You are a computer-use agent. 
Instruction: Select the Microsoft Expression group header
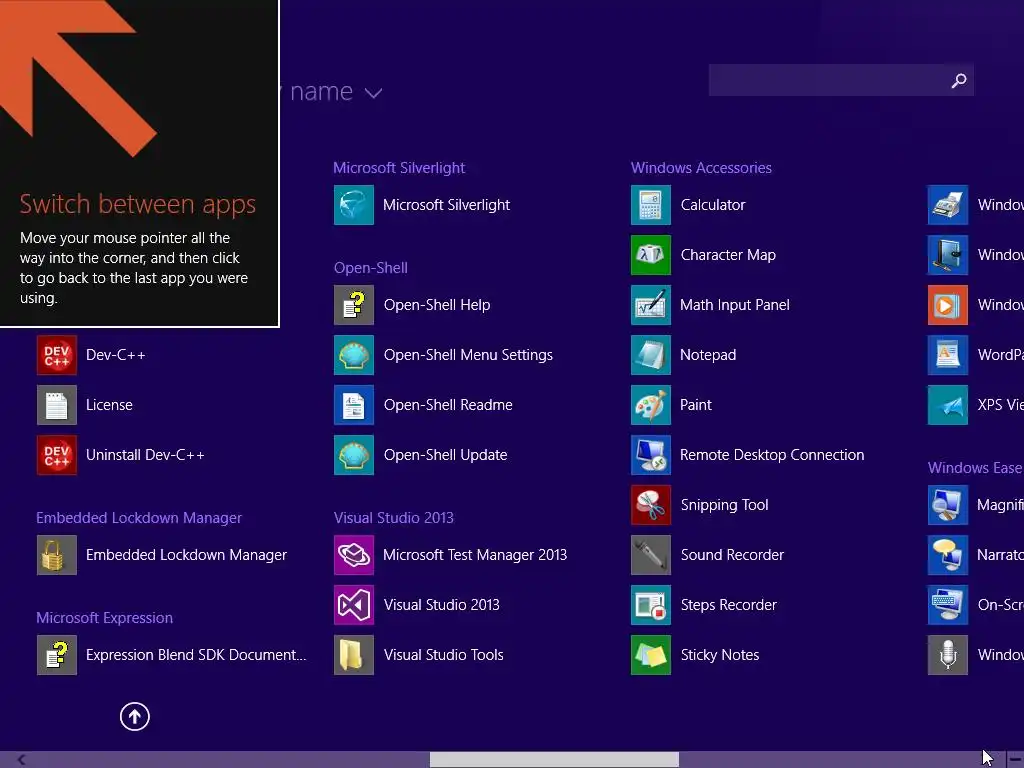(104, 618)
